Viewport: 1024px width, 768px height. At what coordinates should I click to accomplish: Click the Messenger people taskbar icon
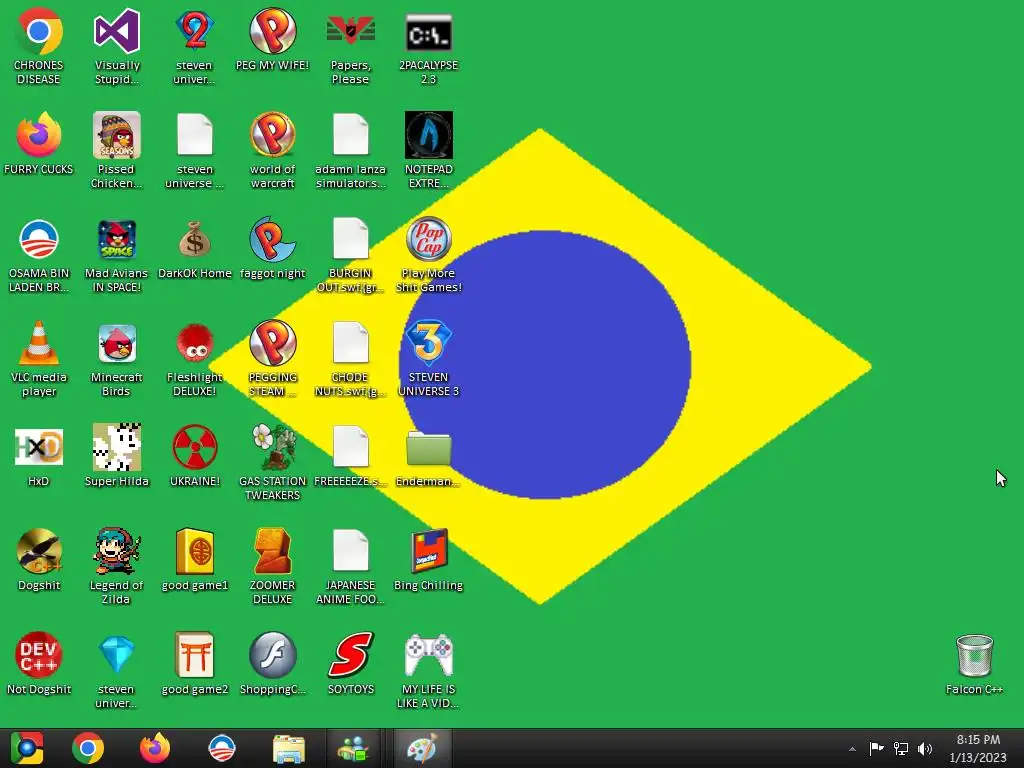tap(353, 748)
